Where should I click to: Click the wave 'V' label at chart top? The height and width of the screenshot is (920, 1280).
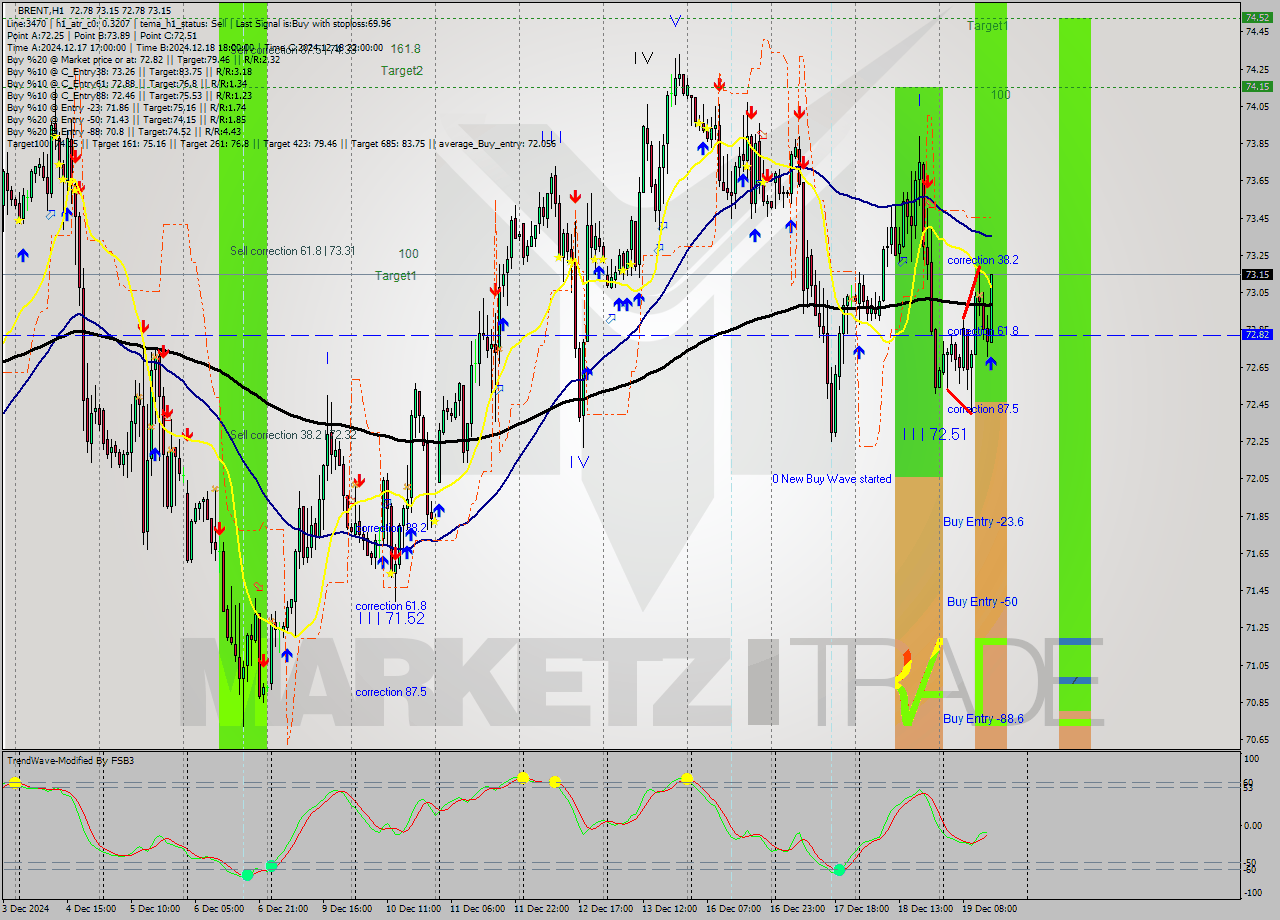[675, 20]
